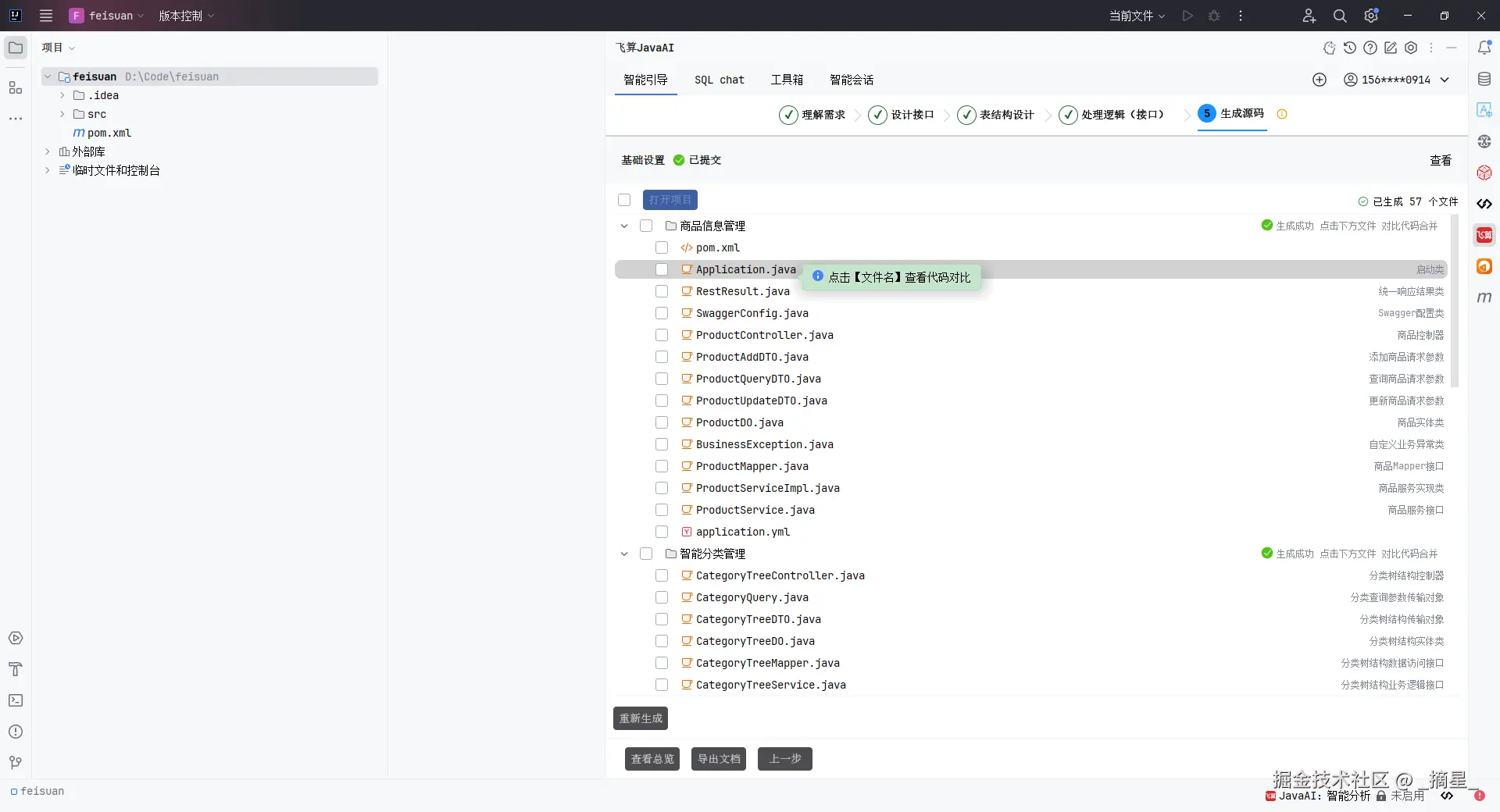Check the 商品信息管理 folder checkbox

(646, 226)
